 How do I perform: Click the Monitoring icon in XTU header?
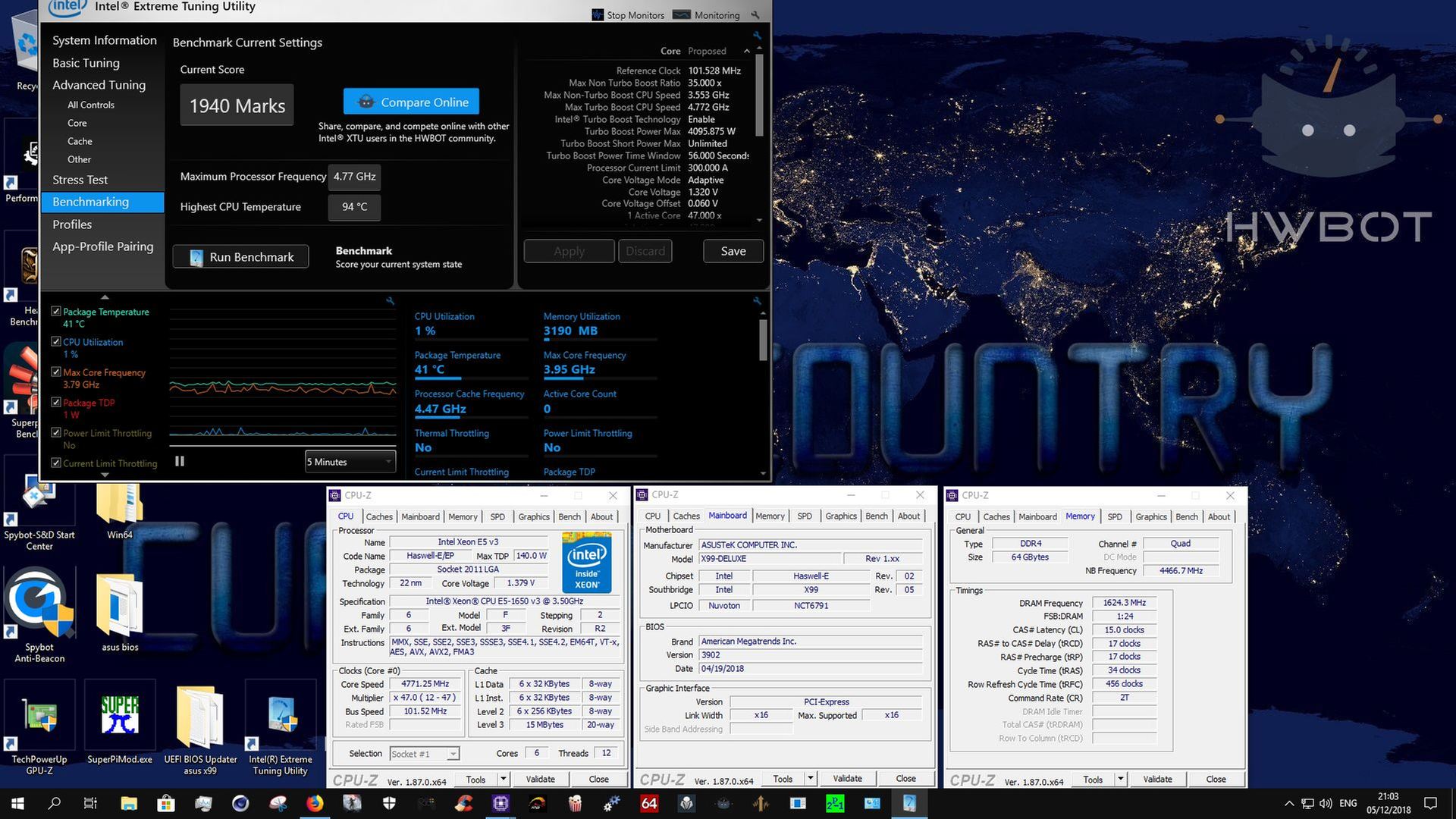coord(681,15)
